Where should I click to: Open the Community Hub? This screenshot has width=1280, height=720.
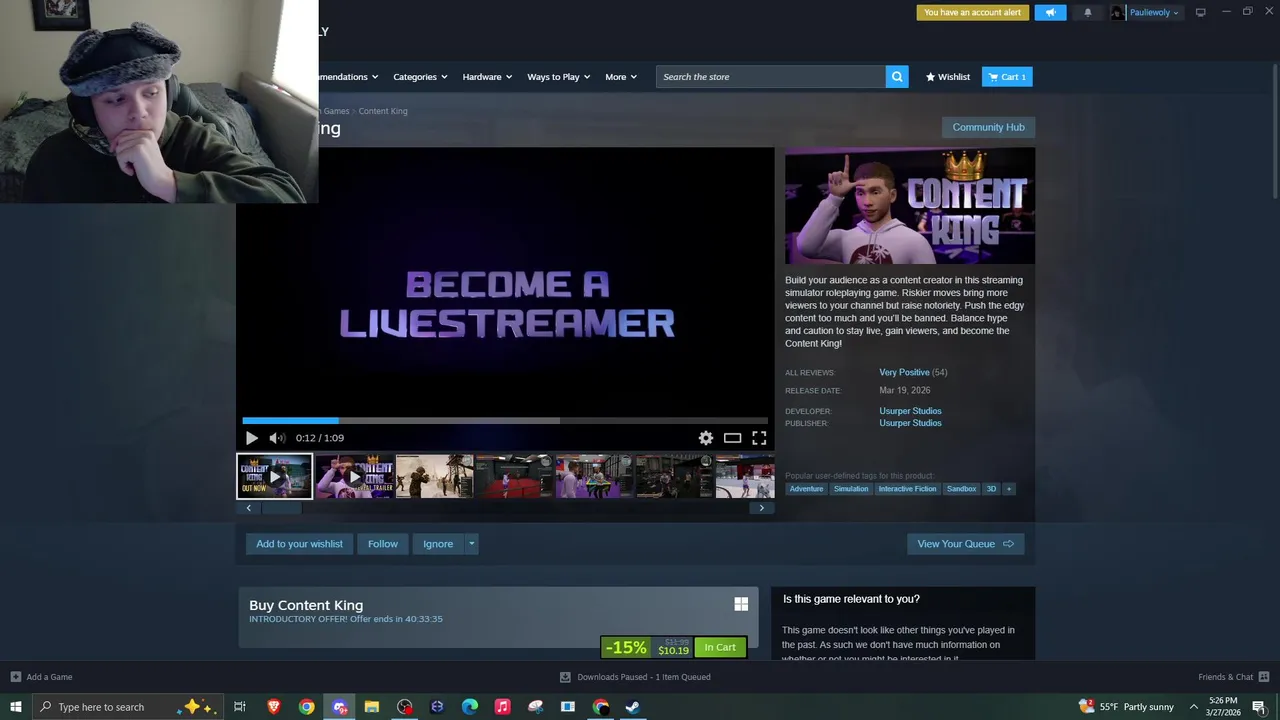(x=988, y=127)
